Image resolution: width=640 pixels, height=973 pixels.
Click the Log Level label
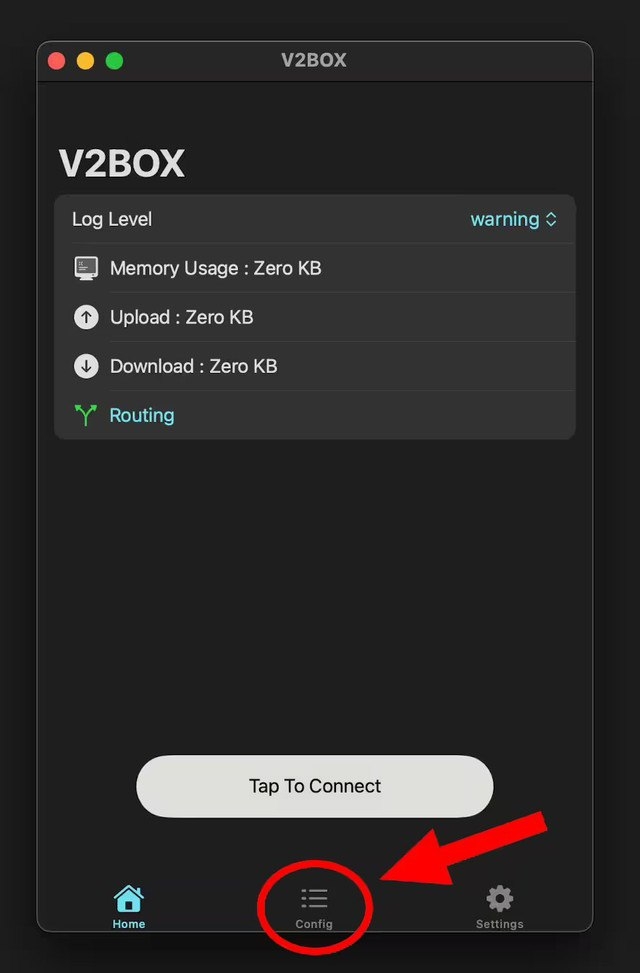click(112, 219)
